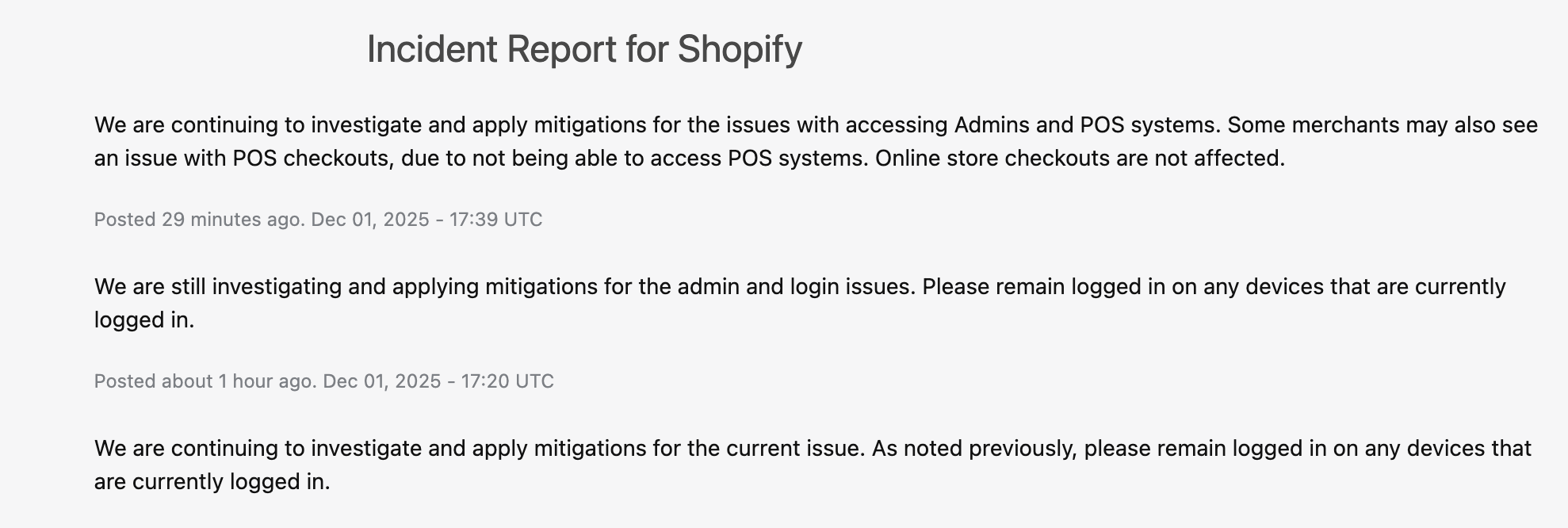Viewport: 1568px width, 528px height.
Task: Click the "Dec 01, 2025 - 17:20 UTC" timestamp
Action: pyautogui.click(x=438, y=381)
